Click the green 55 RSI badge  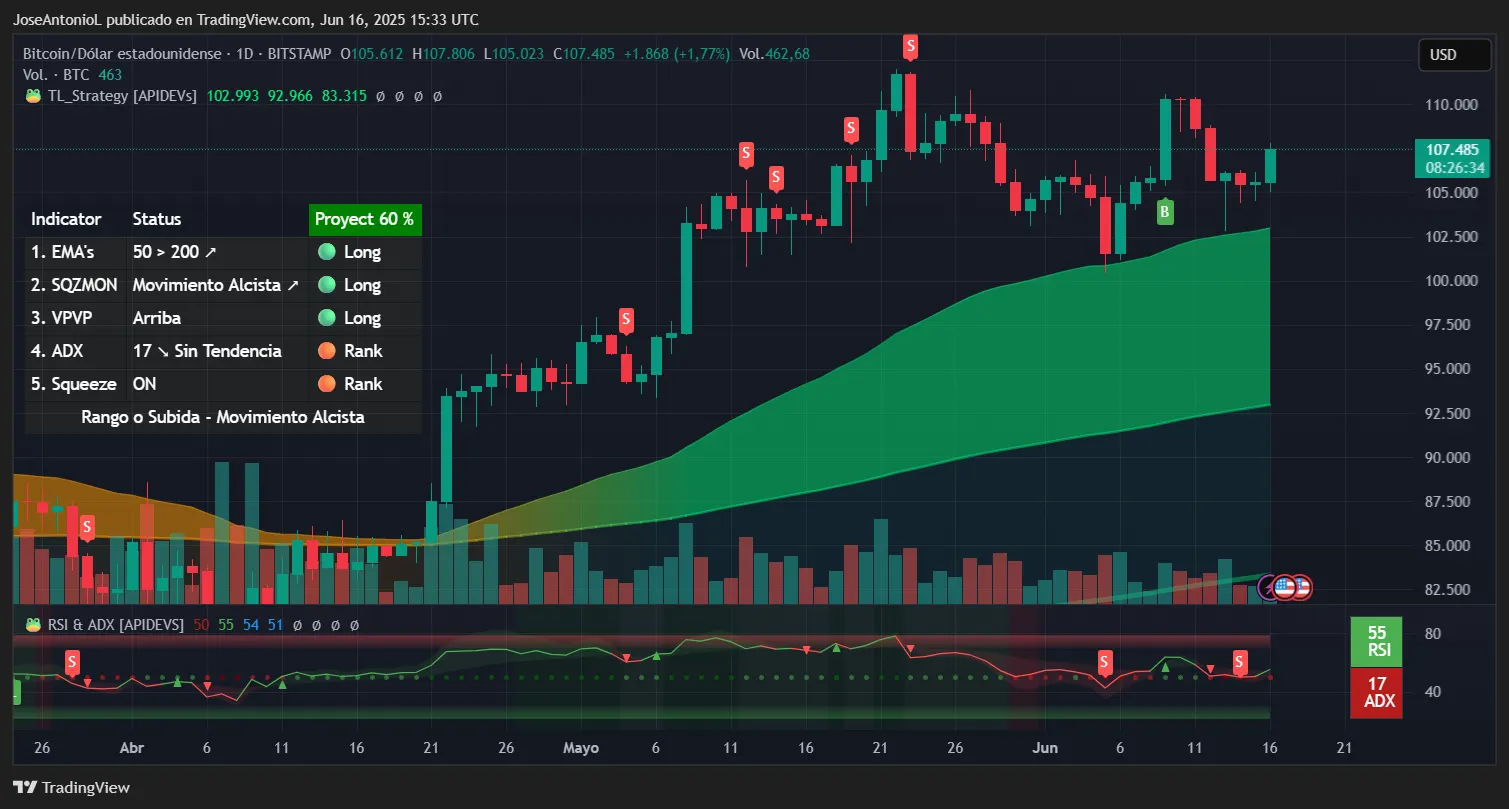(x=1376, y=641)
